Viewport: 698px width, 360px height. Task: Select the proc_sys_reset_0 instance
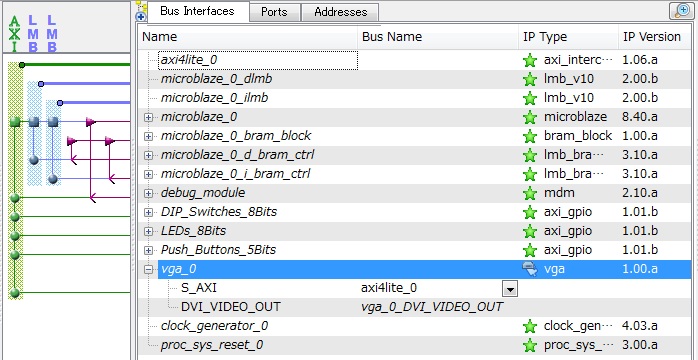click(212, 345)
